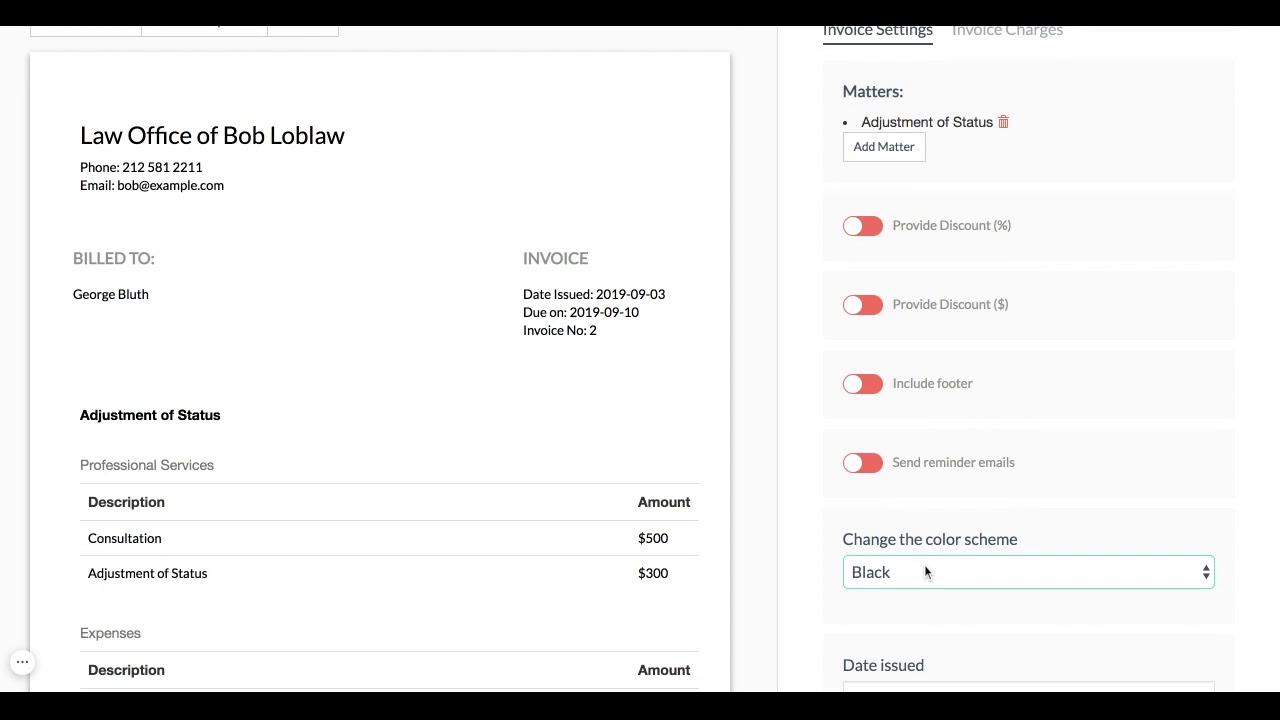Enable the Include footer switch

pyautogui.click(x=862, y=384)
